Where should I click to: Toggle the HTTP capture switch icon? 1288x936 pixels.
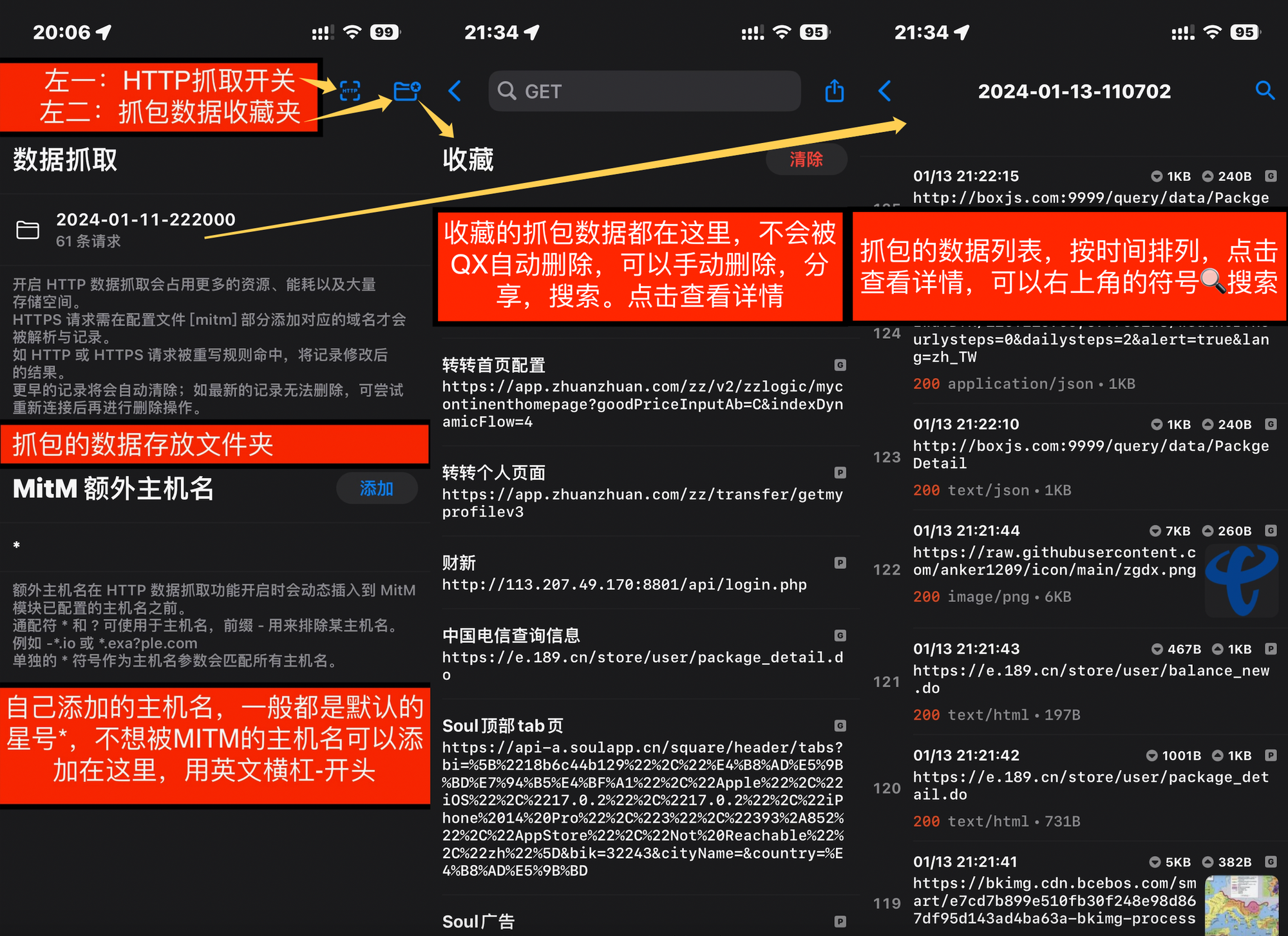coord(350,91)
